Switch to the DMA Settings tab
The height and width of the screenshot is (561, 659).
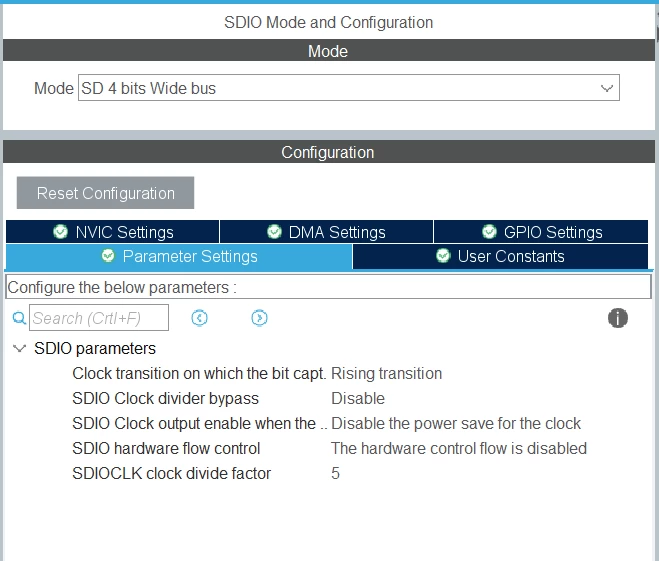tap(326, 232)
